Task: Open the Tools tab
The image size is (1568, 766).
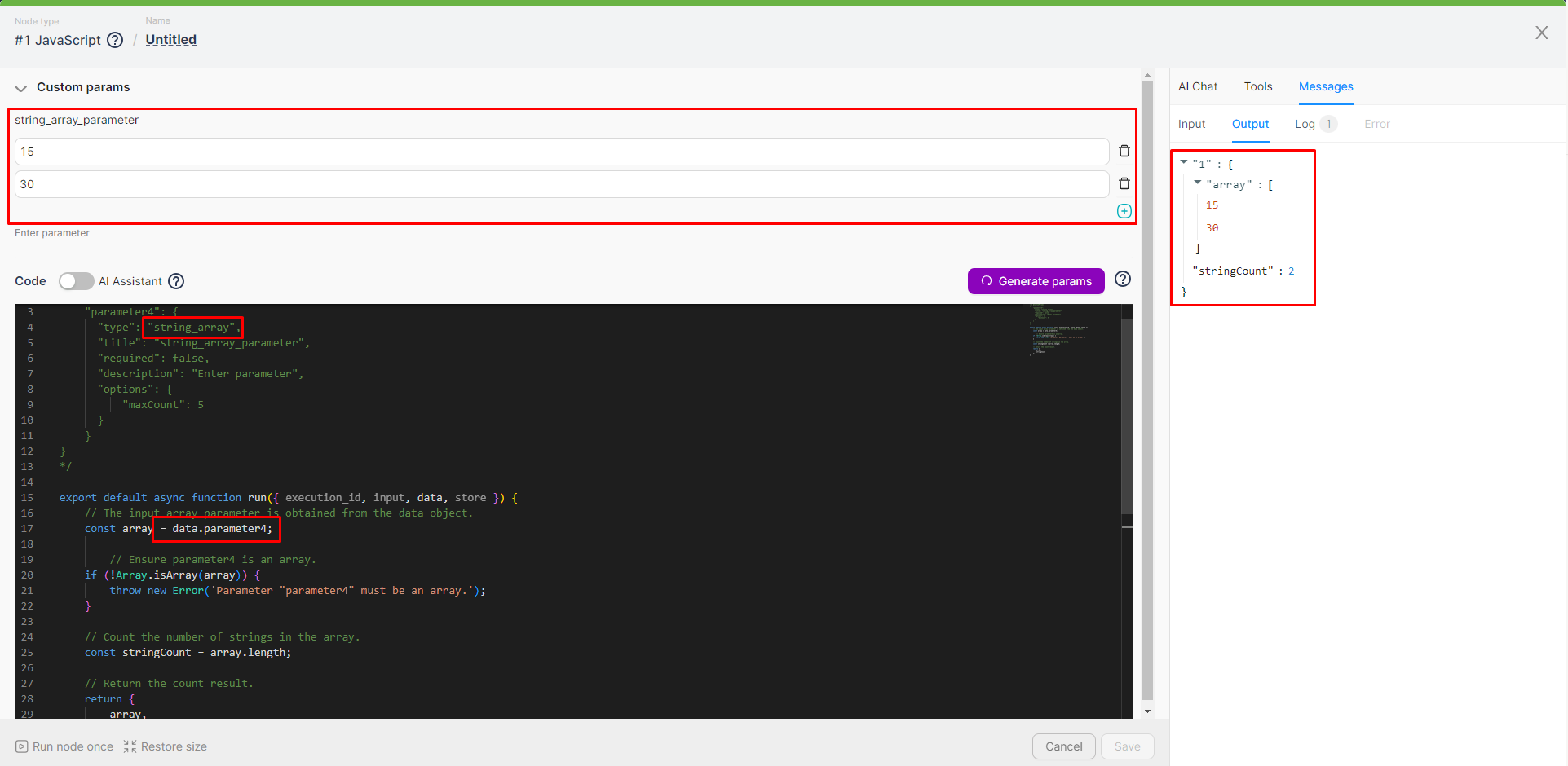Action: click(x=1258, y=86)
